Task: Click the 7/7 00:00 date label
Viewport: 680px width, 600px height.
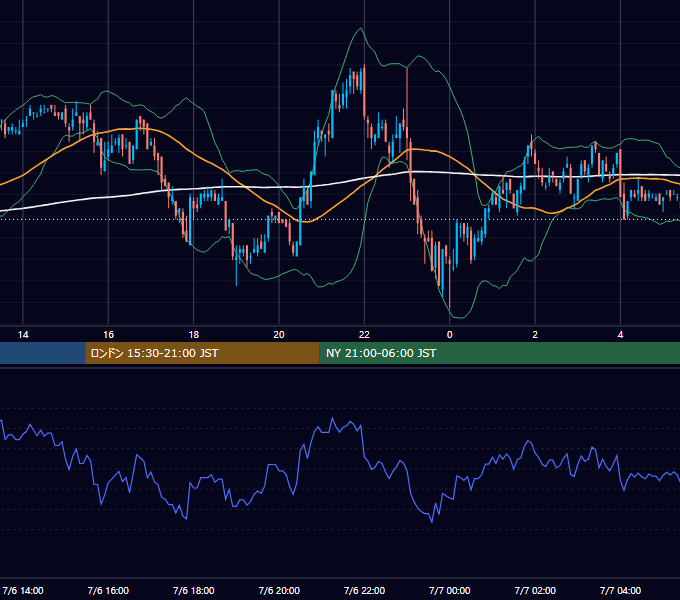Action: 450,590
